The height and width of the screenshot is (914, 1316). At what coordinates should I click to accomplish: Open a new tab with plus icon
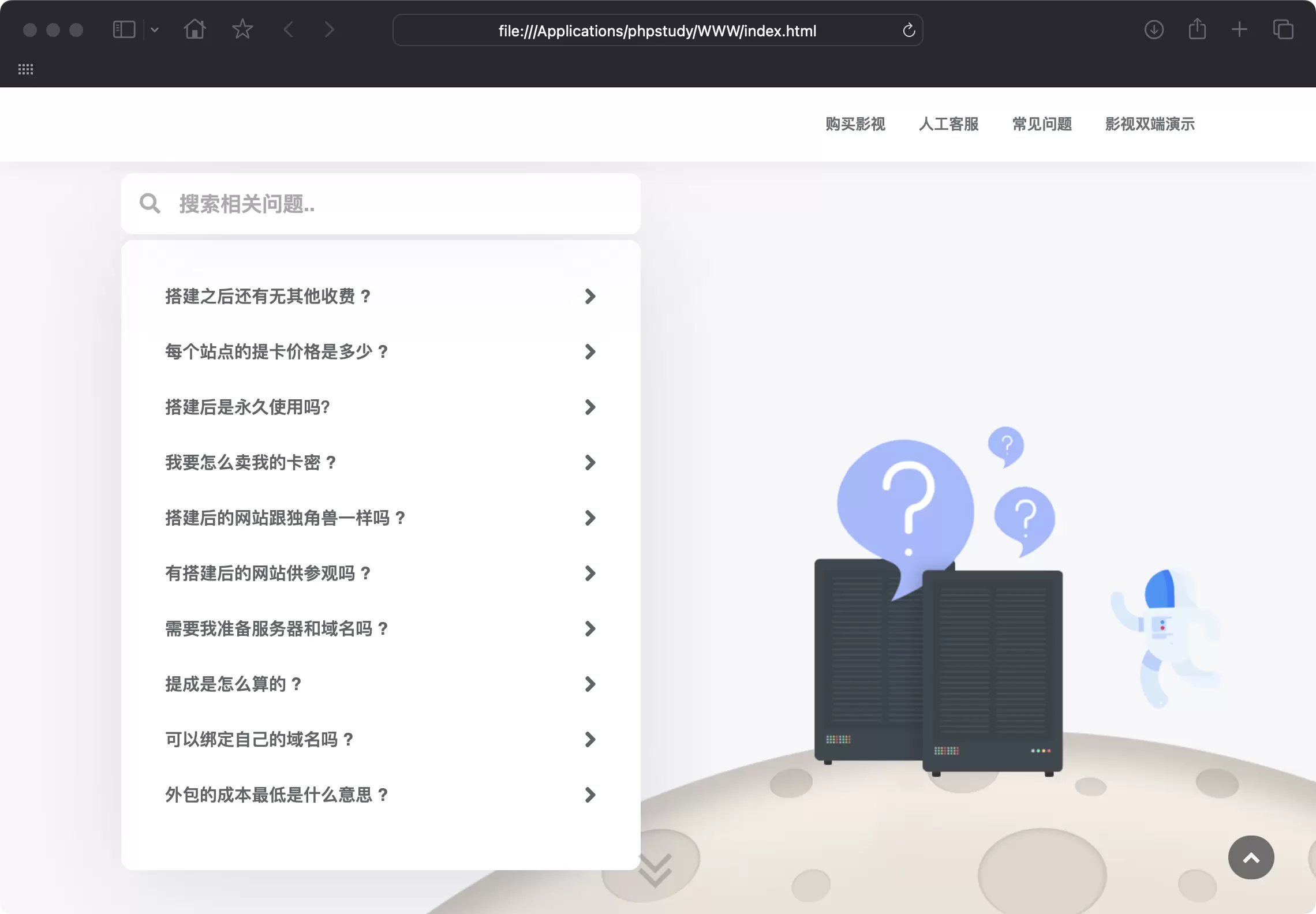pos(1239,29)
